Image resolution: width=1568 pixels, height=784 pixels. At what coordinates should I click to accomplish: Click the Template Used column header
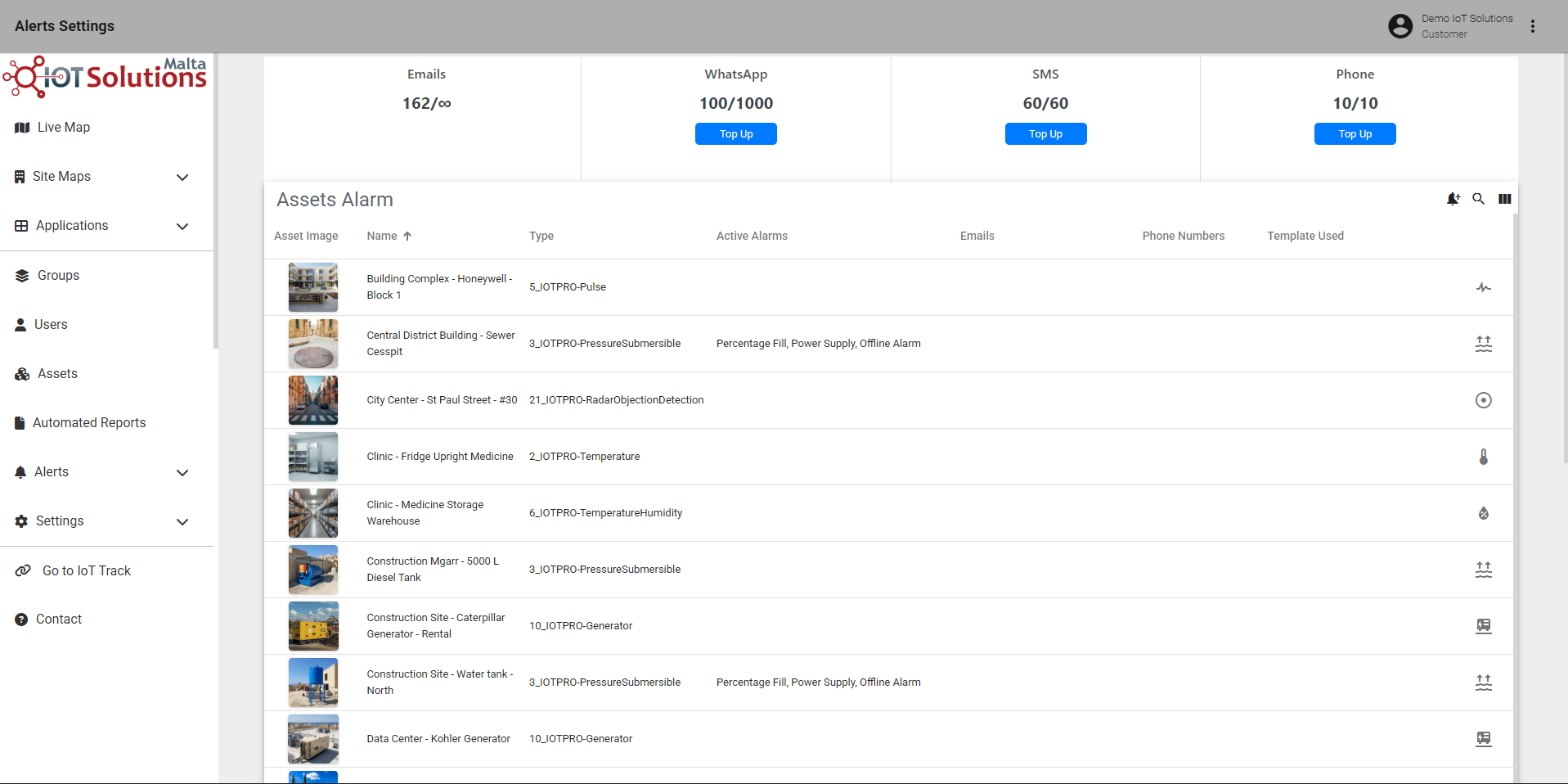pyautogui.click(x=1305, y=236)
